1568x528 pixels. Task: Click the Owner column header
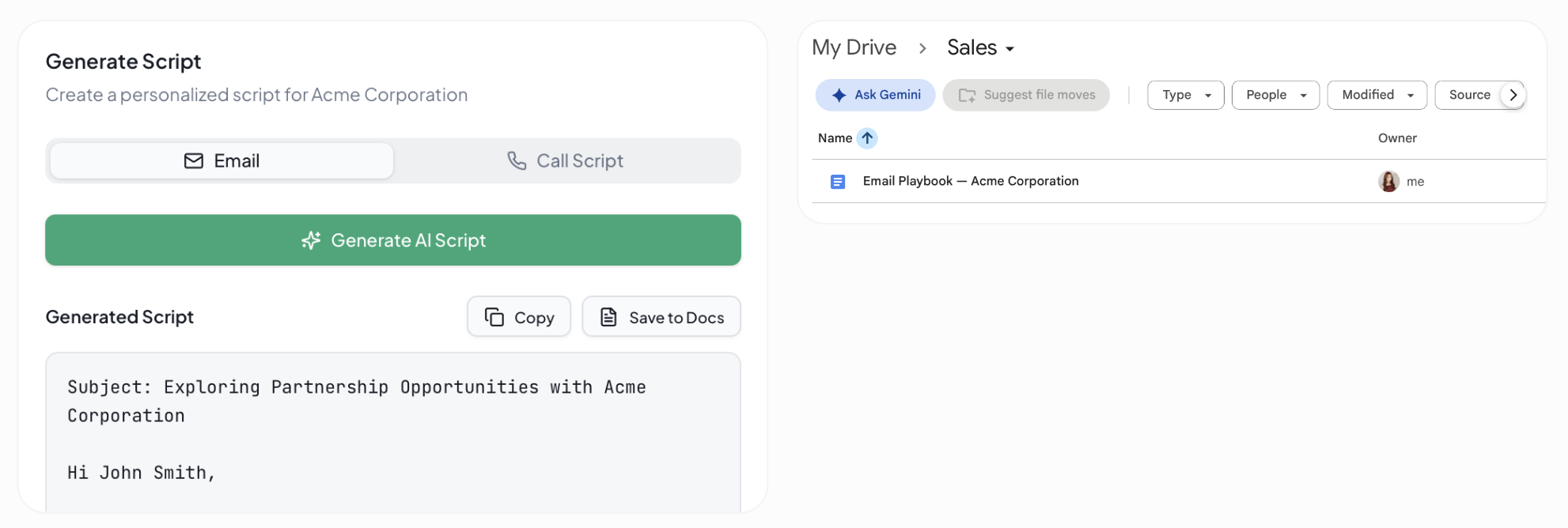coord(1397,138)
